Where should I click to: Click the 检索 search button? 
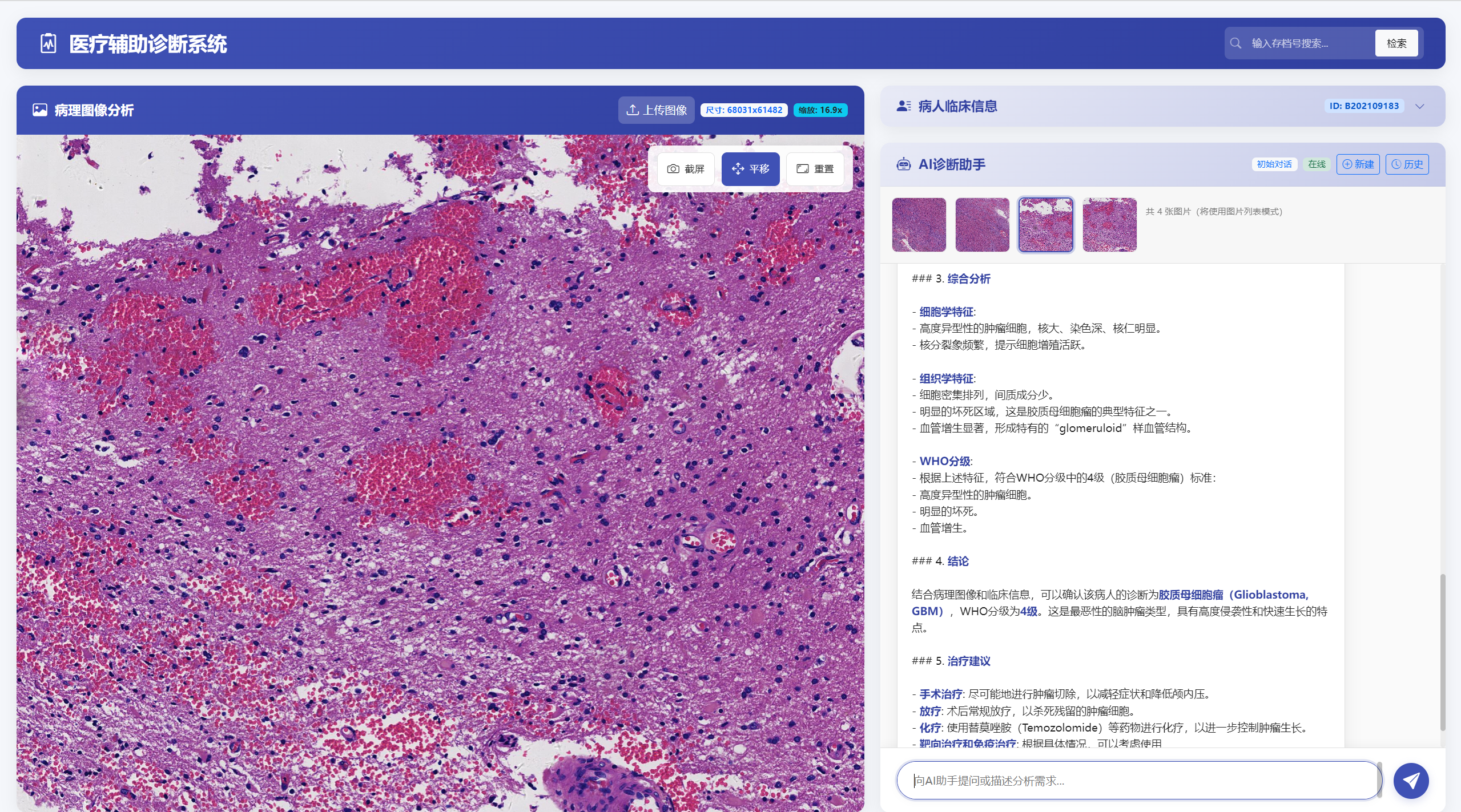pyautogui.click(x=1396, y=43)
